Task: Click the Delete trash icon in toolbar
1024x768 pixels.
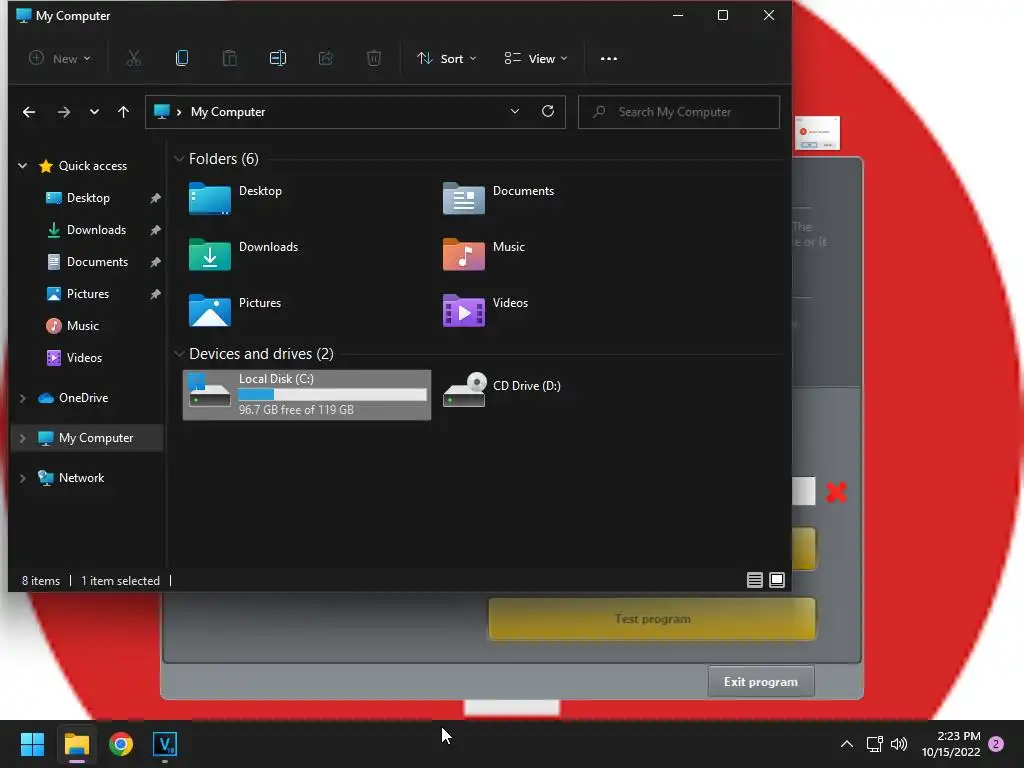Action: click(x=374, y=59)
